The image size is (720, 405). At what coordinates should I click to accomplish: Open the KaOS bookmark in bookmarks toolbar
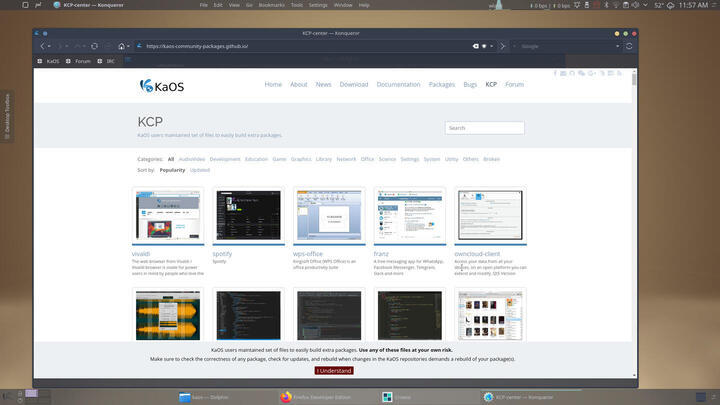pos(49,61)
